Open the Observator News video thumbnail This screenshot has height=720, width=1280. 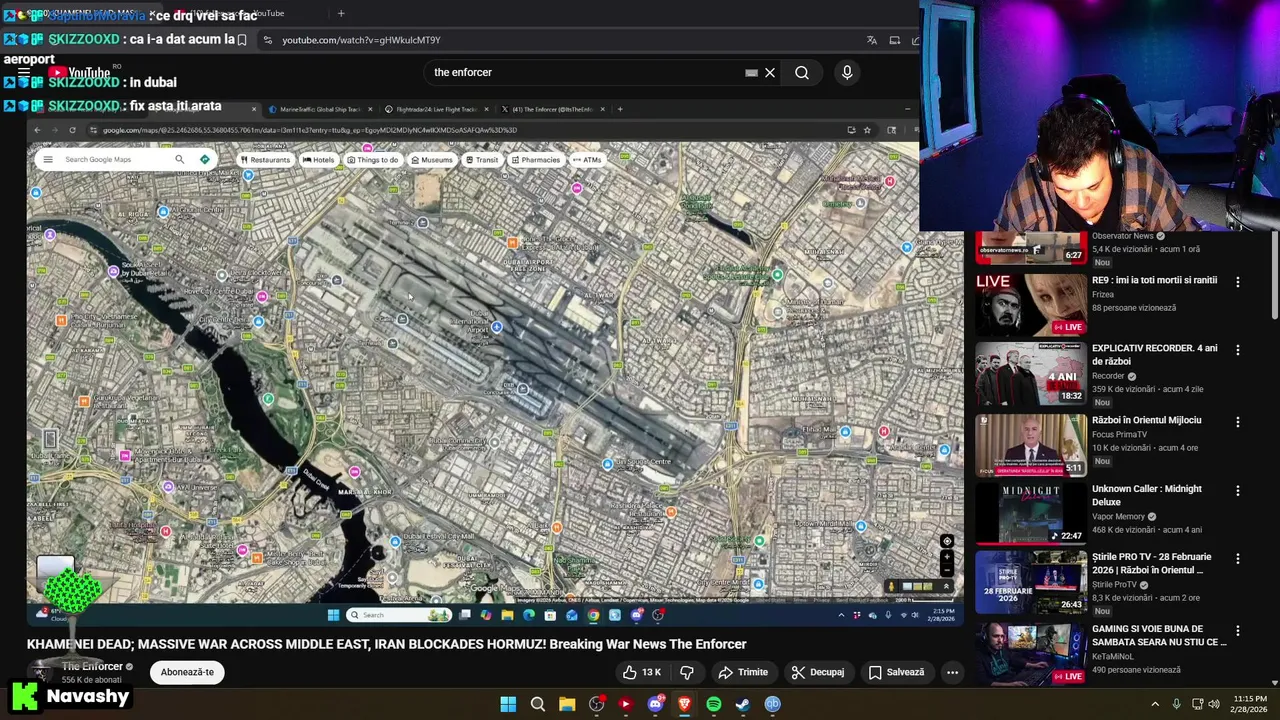1031,247
